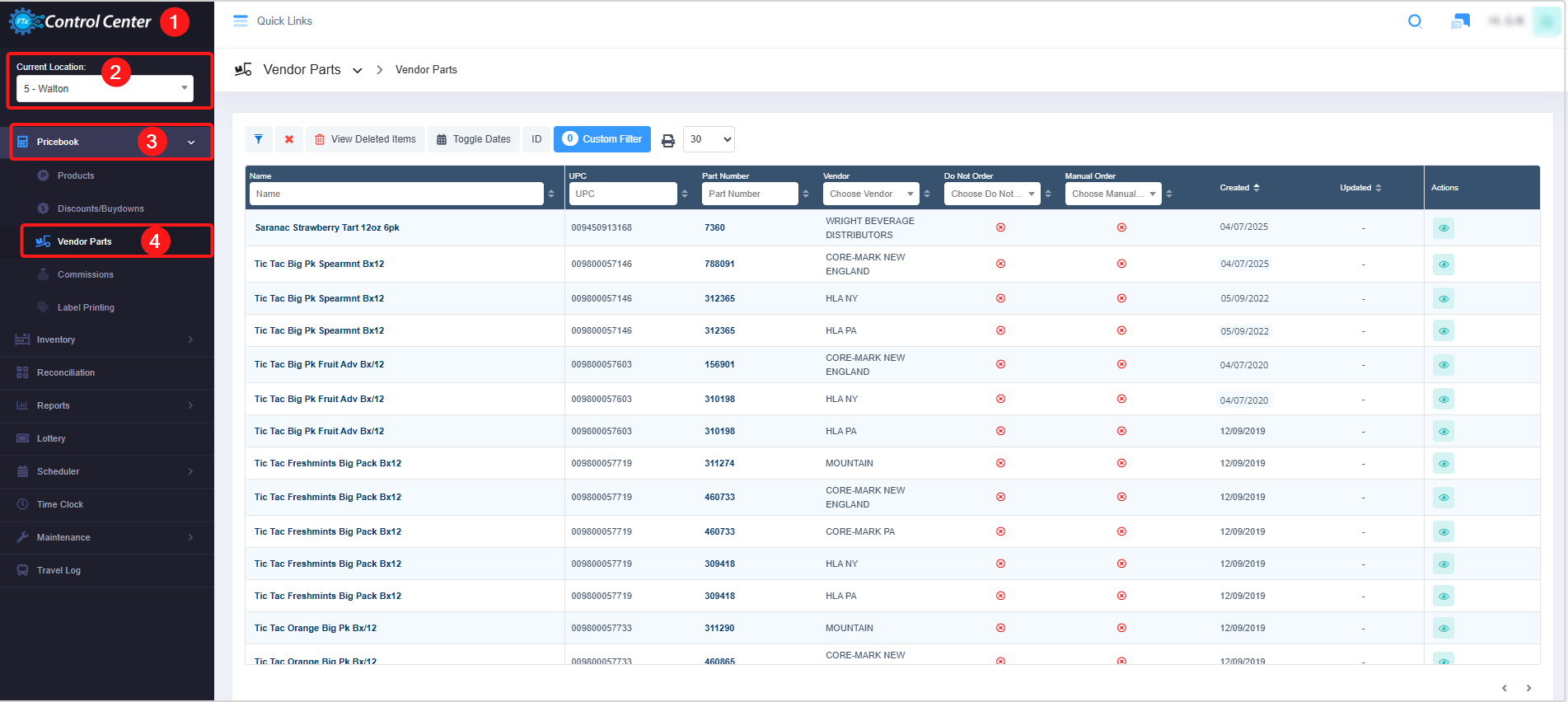Sort by the Updated column
Image resolution: width=1568 pixels, height=702 pixels.
click(1360, 188)
